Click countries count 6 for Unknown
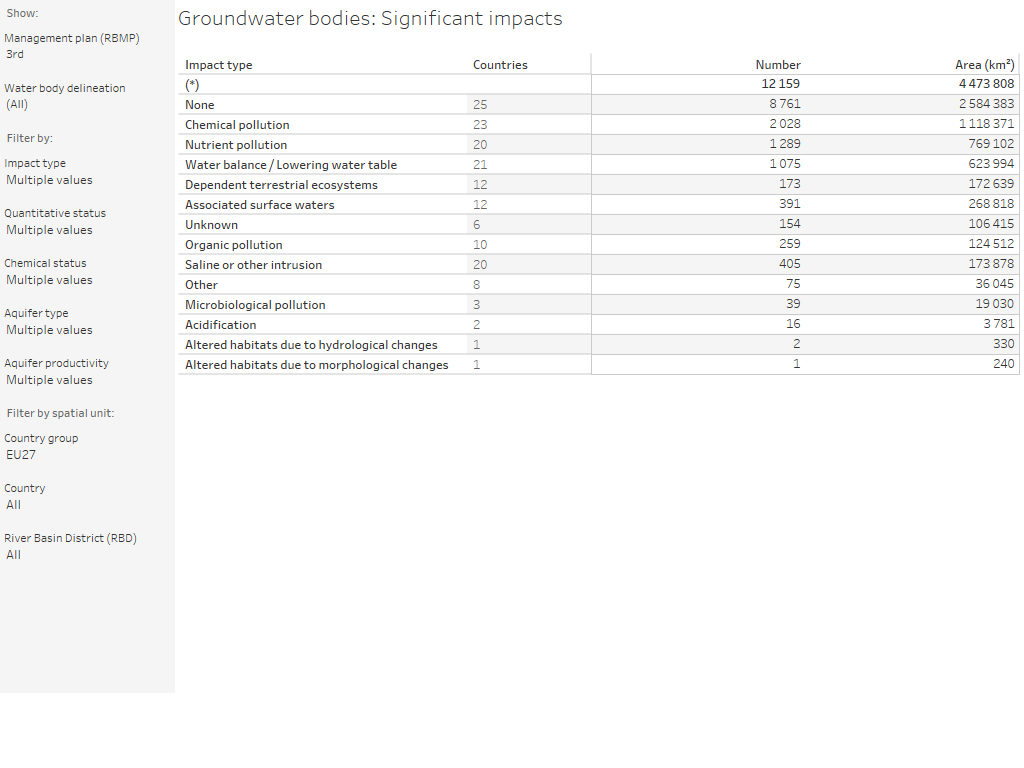Image resolution: width=1024 pixels, height=768 pixels. pos(477,225)
